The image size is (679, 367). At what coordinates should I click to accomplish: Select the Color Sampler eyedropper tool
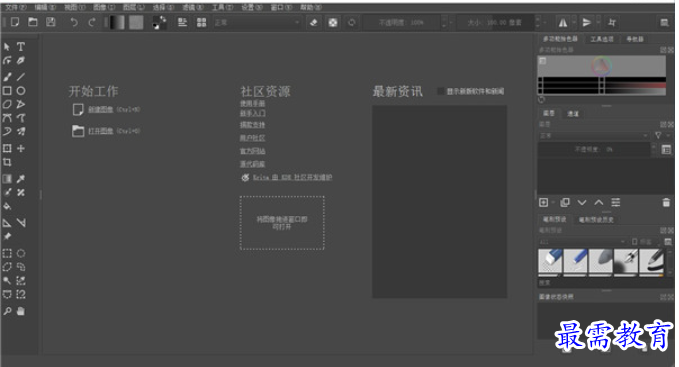point(20,179)
